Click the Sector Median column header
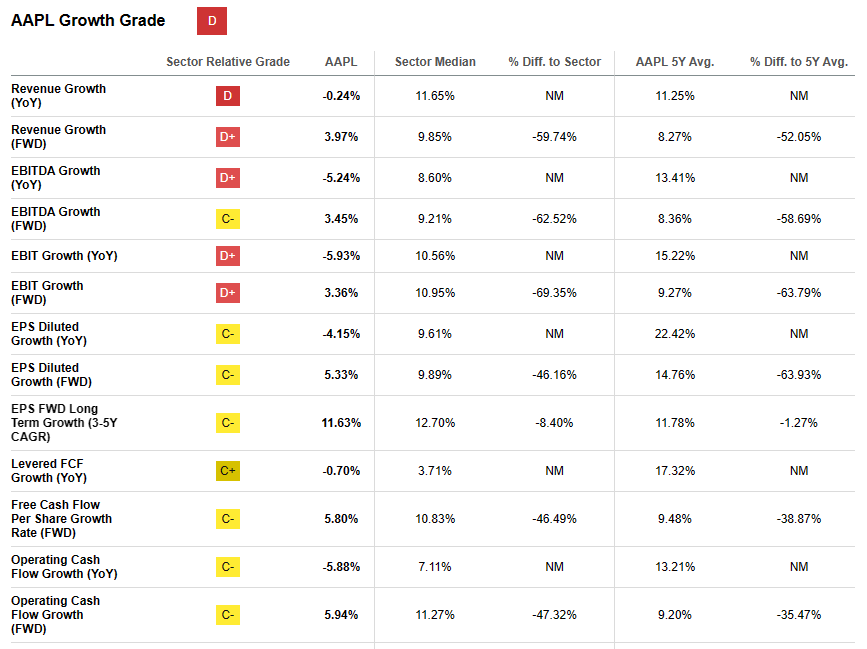 click(x=435, y=62)
